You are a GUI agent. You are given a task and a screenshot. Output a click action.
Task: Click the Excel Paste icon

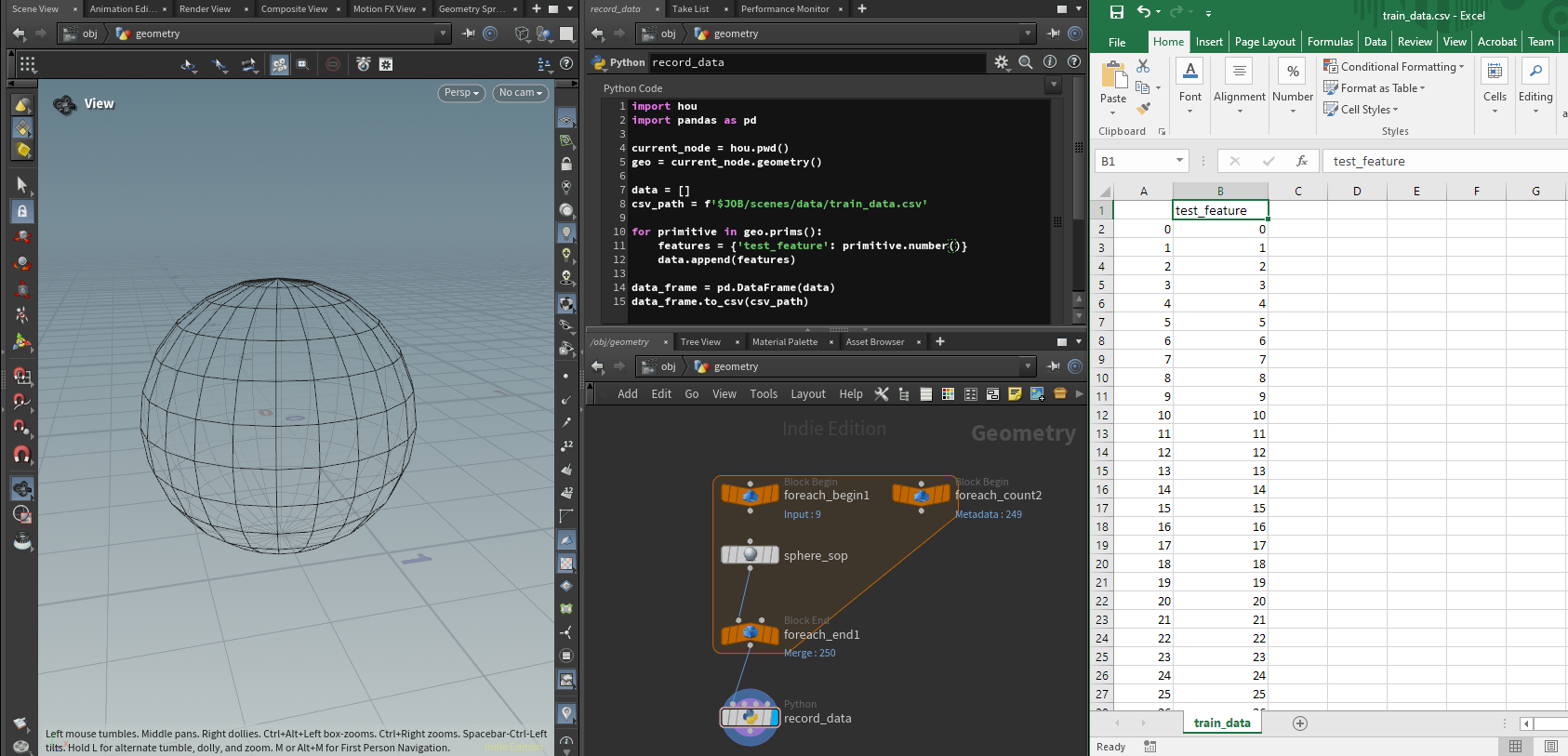[x=1113, y=83]
